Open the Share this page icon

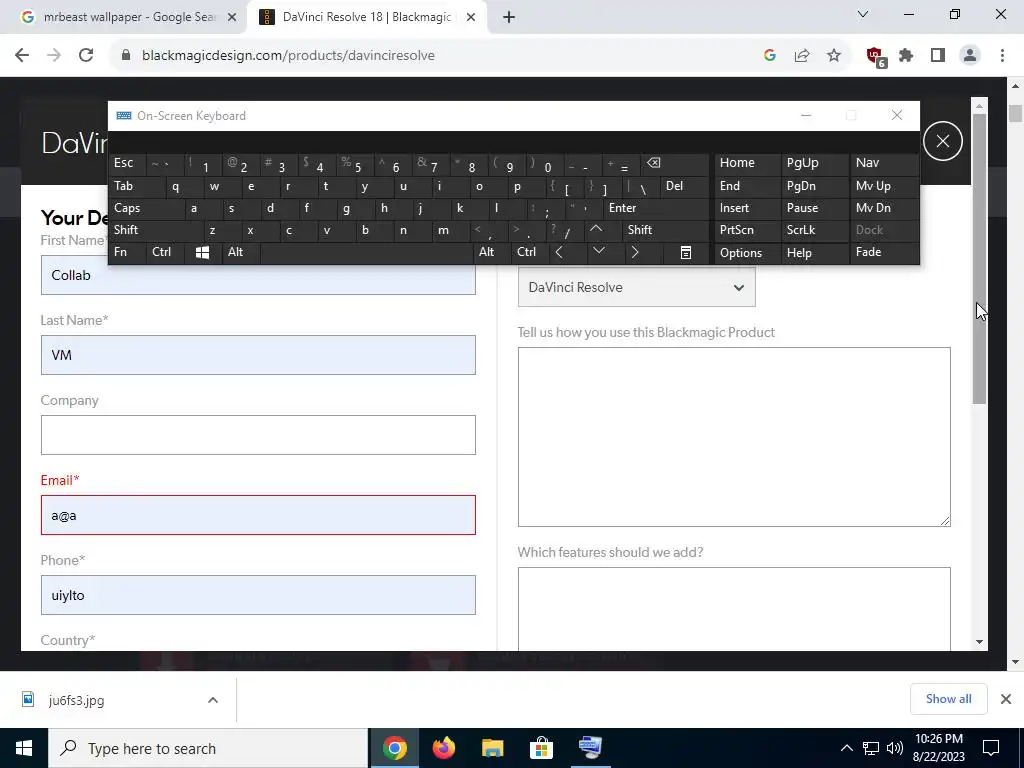click(x=802, y=56)
